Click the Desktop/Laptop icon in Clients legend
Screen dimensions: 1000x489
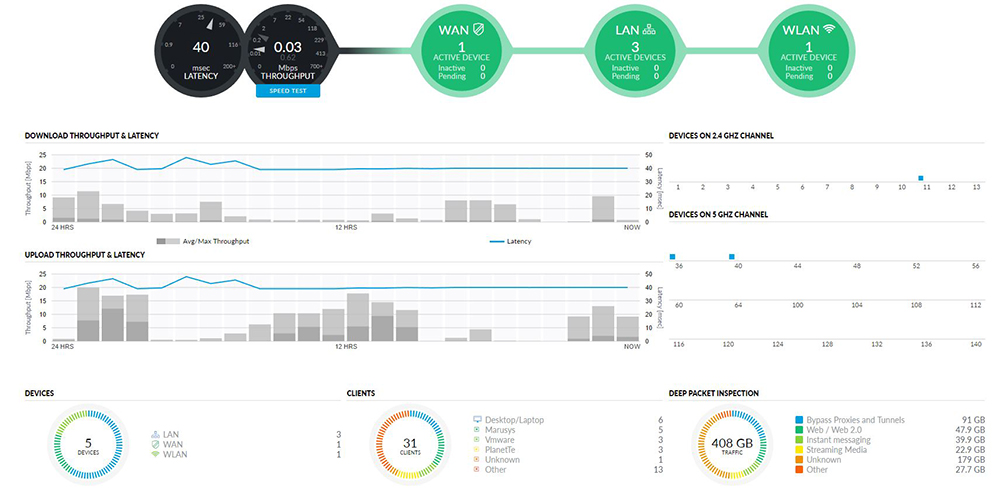tap(478, 420)
